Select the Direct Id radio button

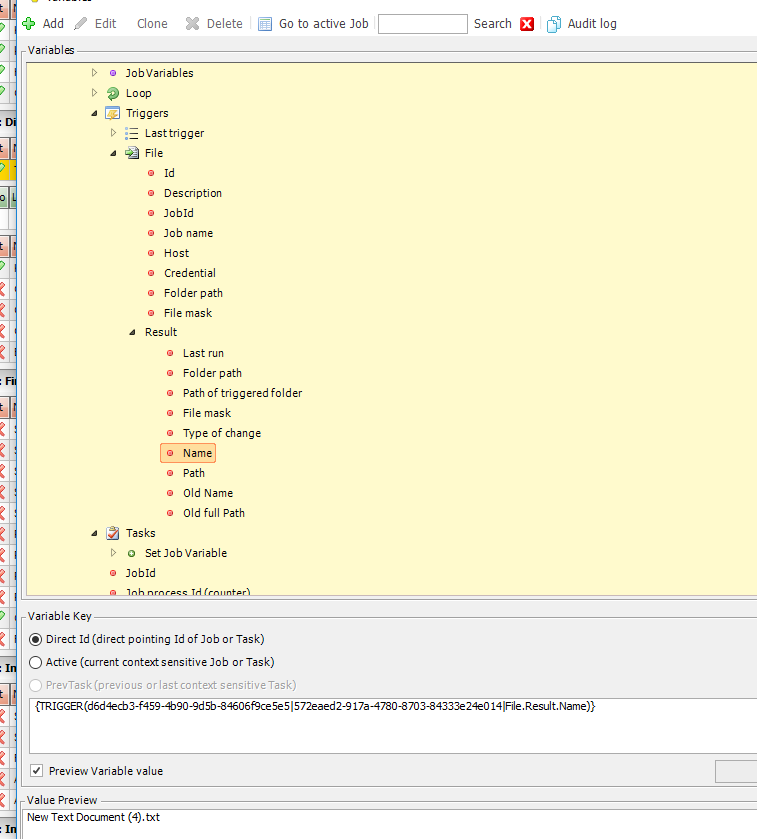point(36,639)
